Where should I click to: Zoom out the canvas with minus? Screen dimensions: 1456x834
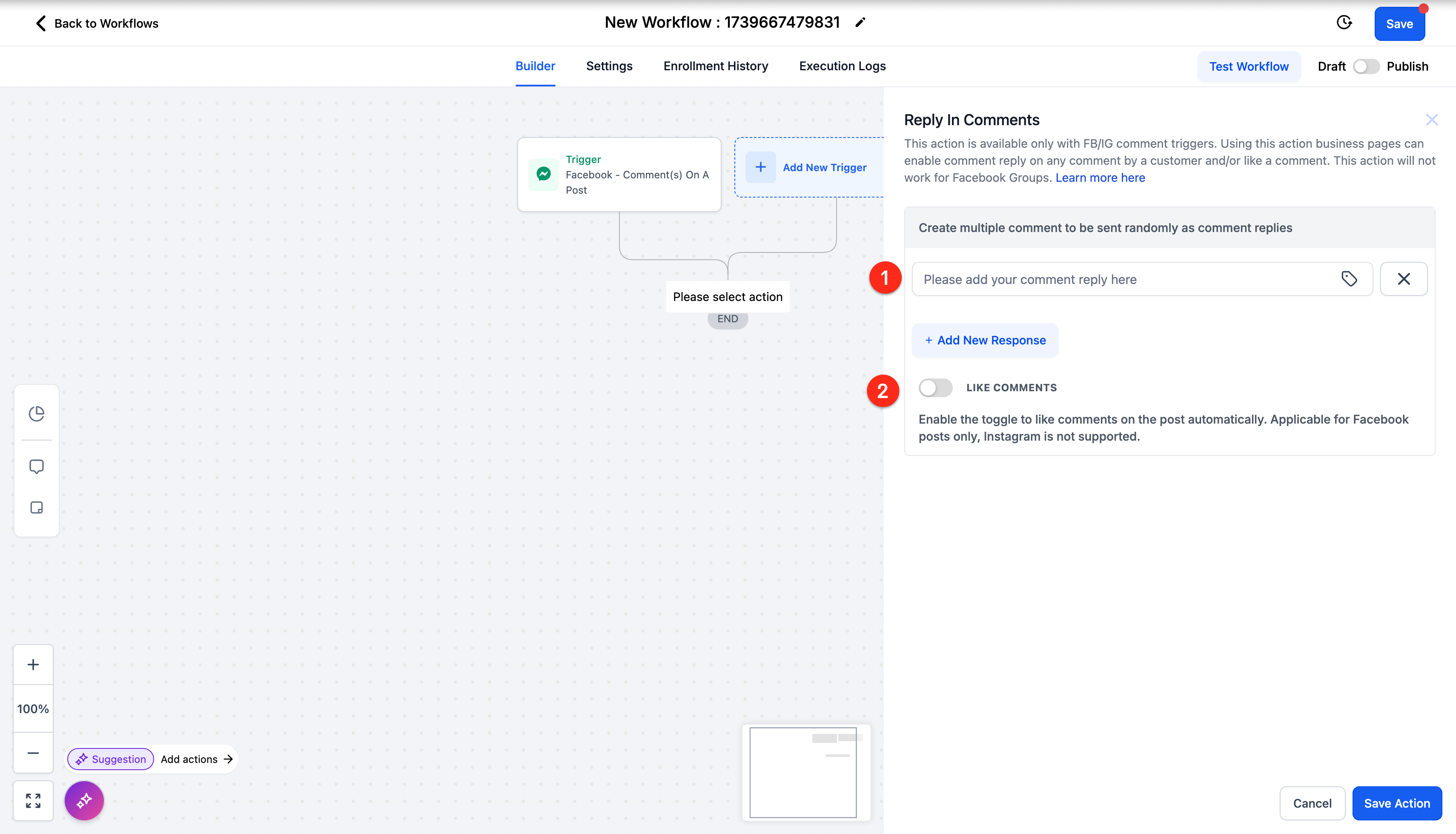point(33,753)
